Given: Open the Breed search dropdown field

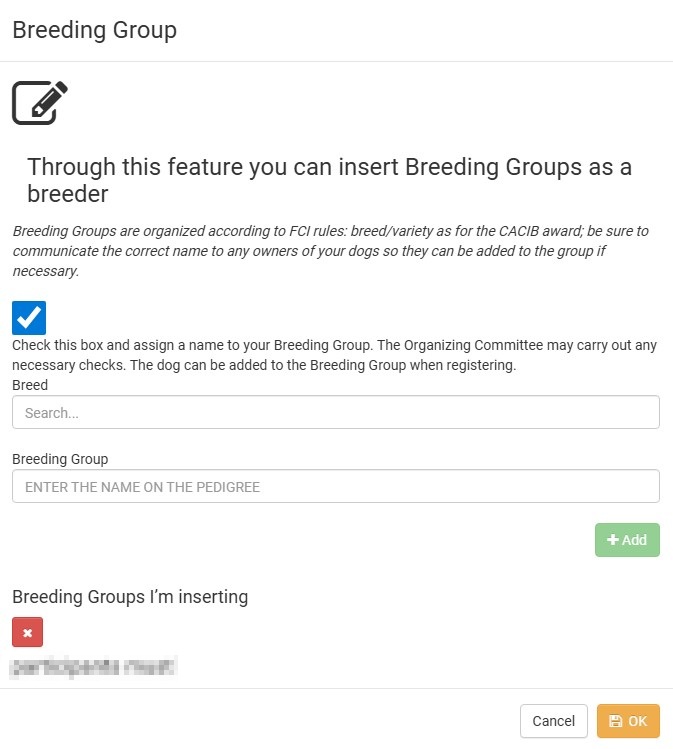Looking at the screenshot, I should [335, 412].
